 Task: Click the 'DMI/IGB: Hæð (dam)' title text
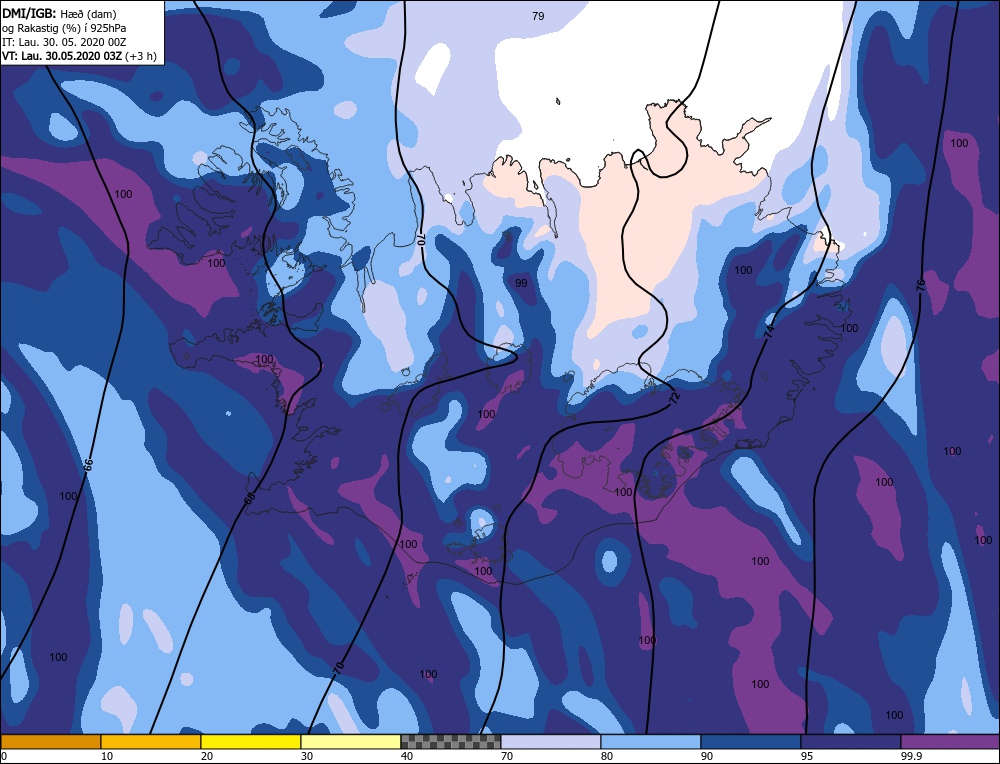coord(59,13)
